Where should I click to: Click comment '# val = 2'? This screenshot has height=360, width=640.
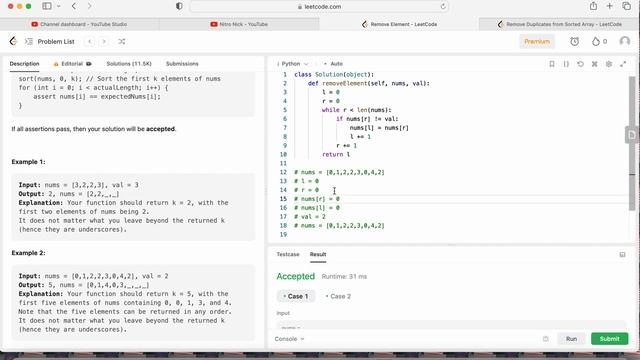click(x=310, y=217)
